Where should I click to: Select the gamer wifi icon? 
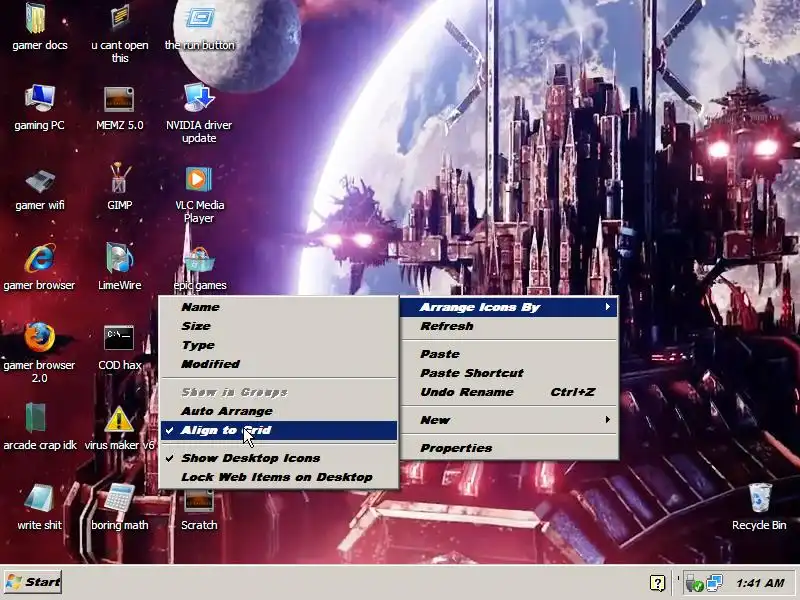[x=40, y=182]
